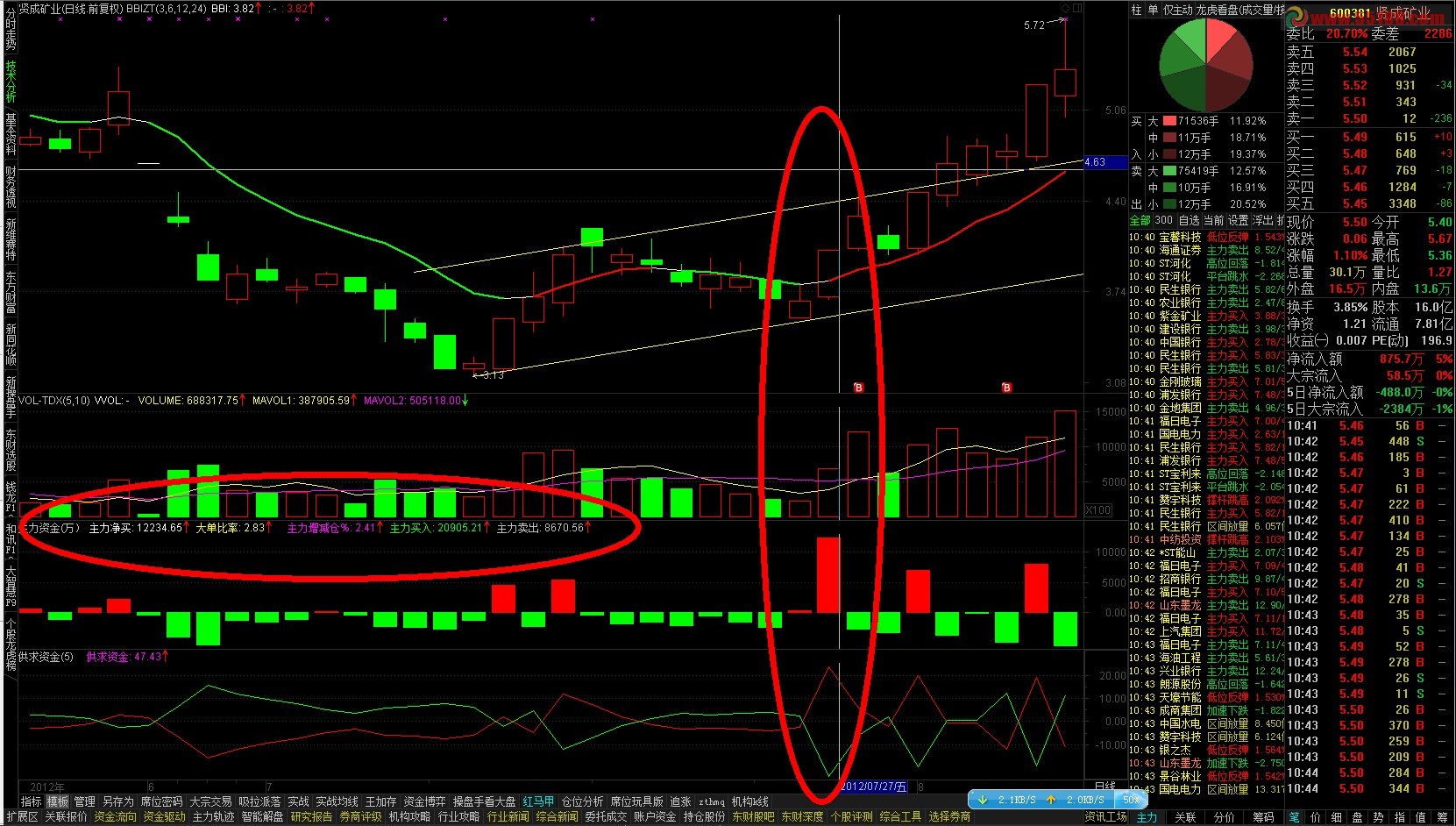The height and width of the screenshot is (826, 1456).
Task: Select the 值 tab at the bottom right
Action: click(1420, 816)
